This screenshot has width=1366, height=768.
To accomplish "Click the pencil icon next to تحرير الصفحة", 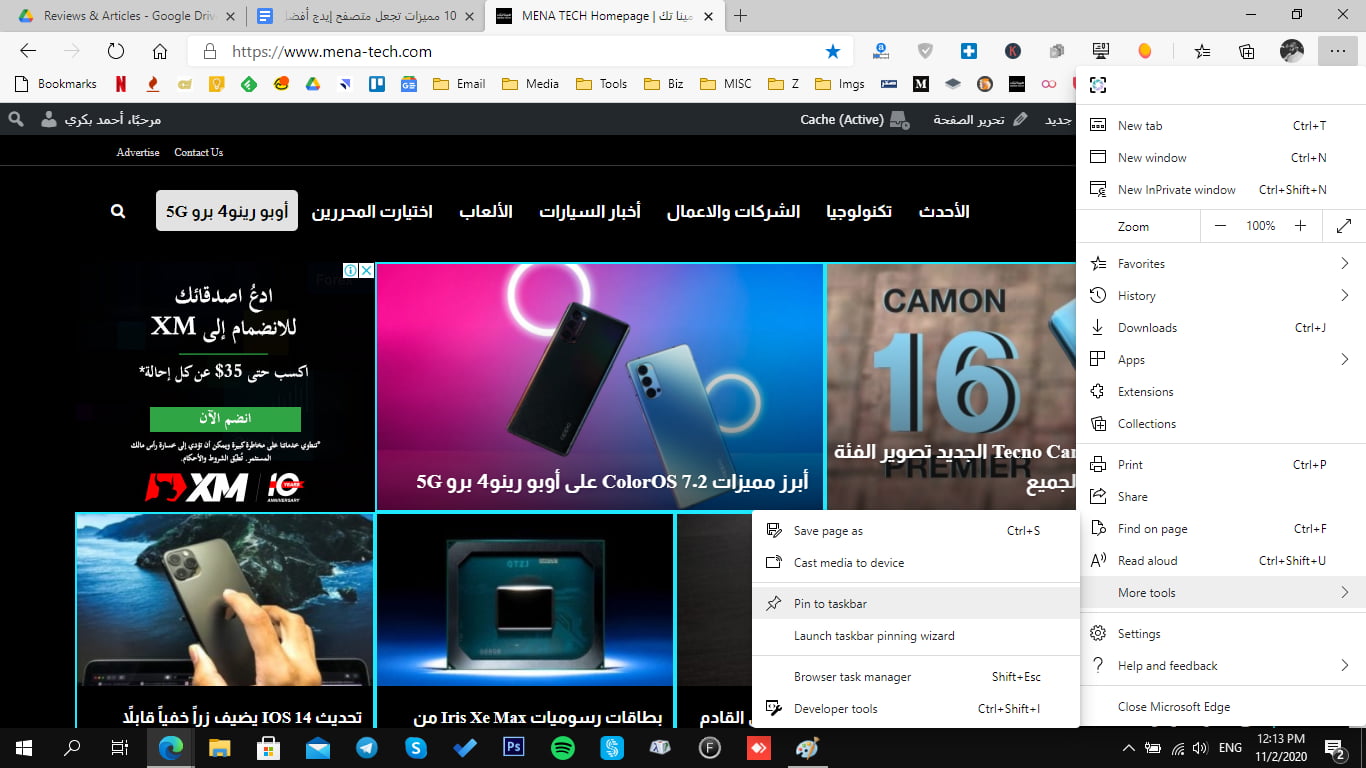I will click(x=1019, y=118).
